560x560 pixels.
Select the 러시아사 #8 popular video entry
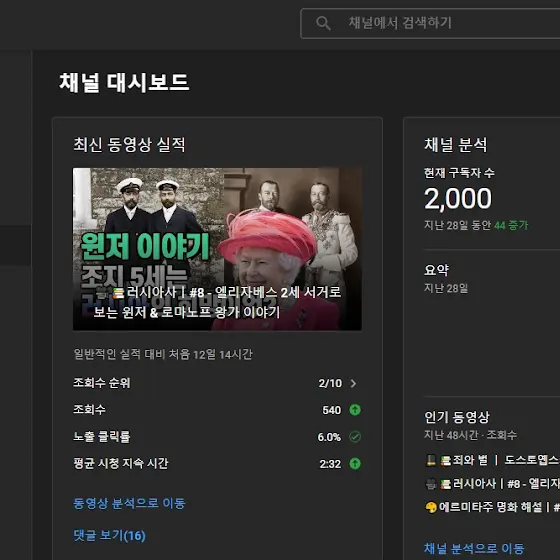pos(492,484)
